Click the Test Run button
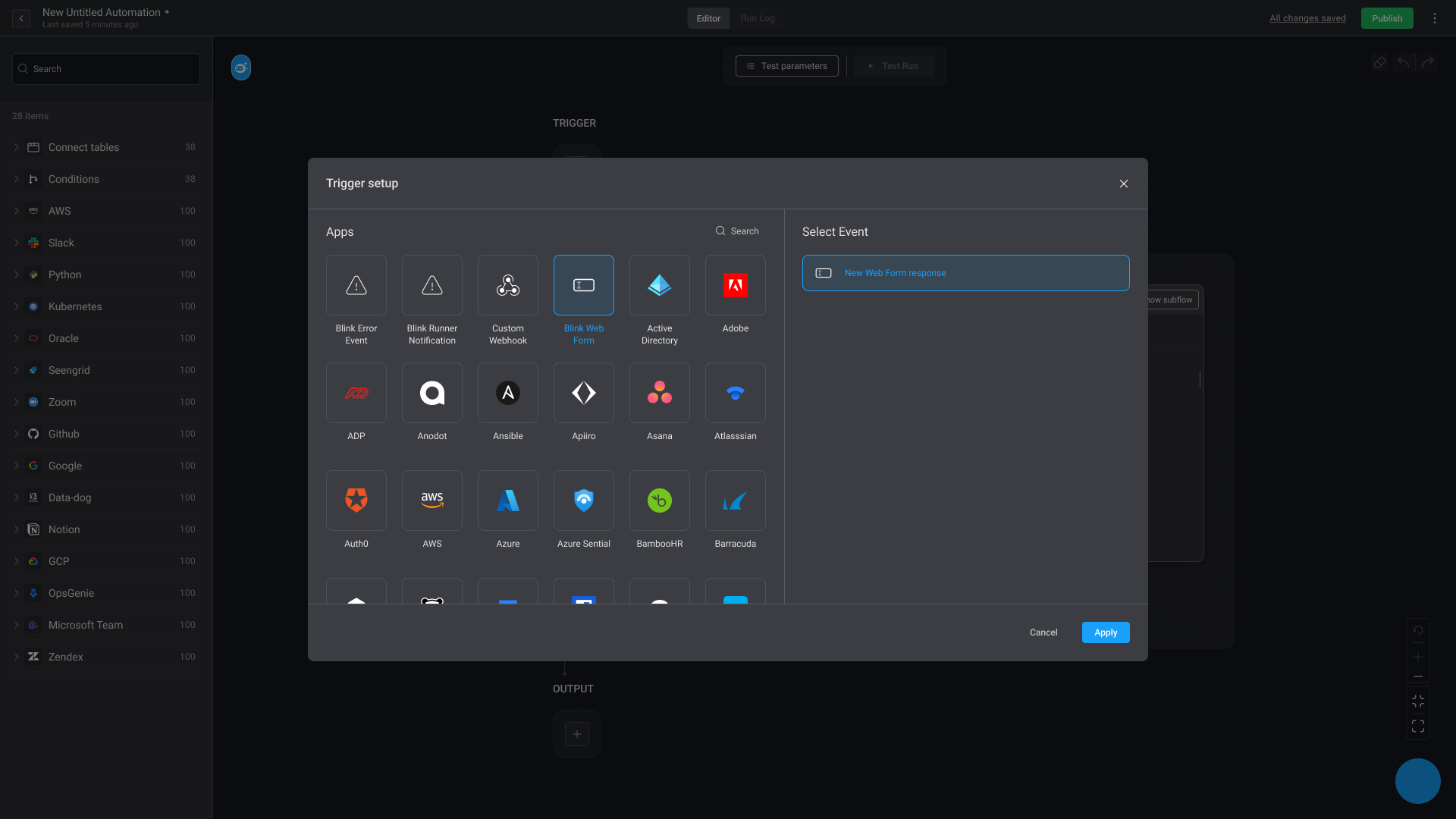This screenshot has width=1456, height=819. click(x=893, y=66)
